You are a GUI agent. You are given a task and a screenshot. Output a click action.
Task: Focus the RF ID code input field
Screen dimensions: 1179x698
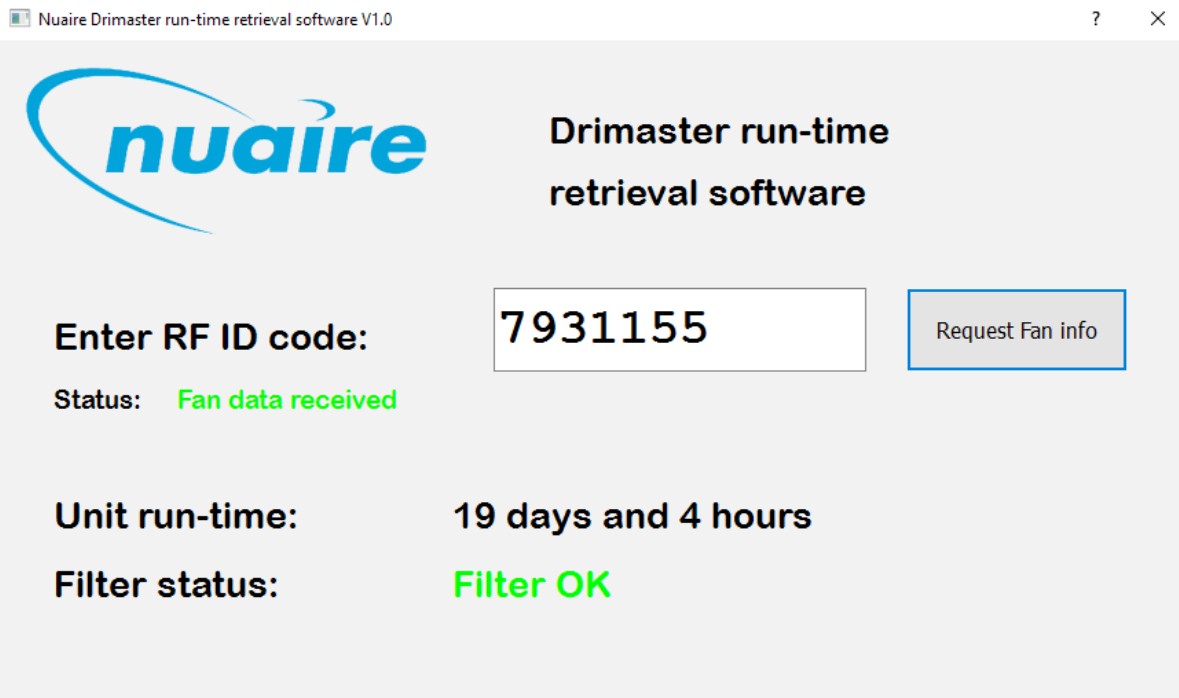[679, 329]
